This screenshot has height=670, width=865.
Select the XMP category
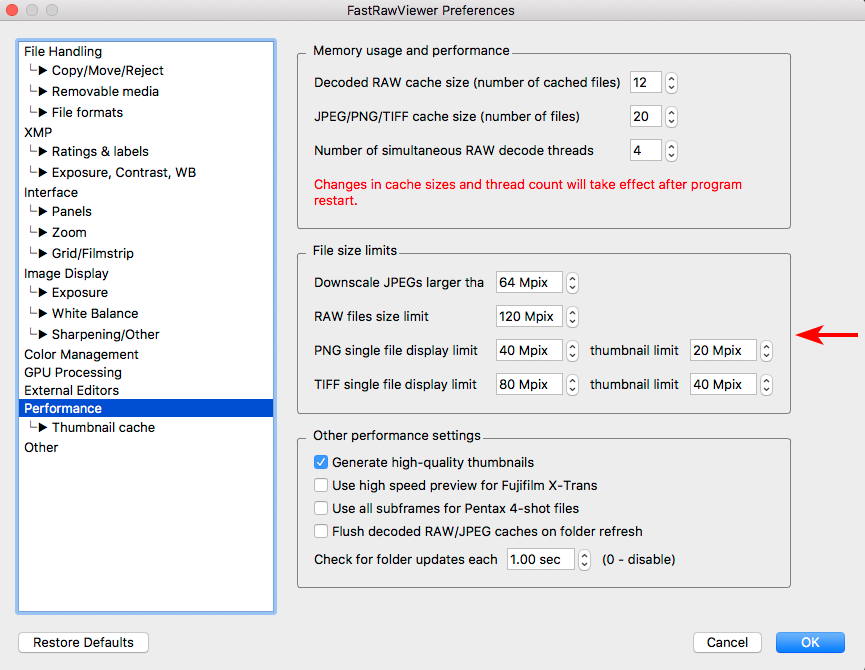click(x=38, y=132)
